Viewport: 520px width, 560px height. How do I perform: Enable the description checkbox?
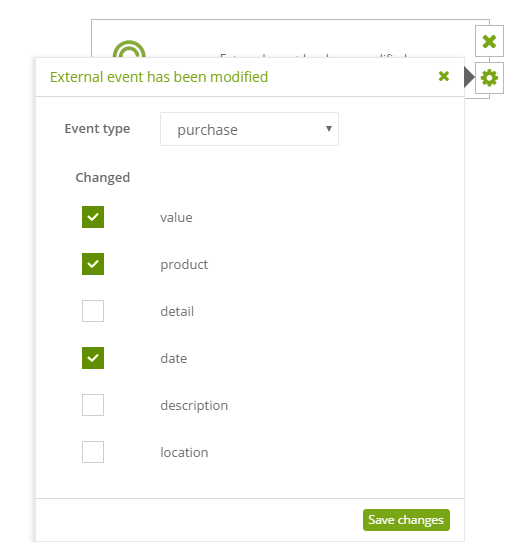[x=93, y=405]
